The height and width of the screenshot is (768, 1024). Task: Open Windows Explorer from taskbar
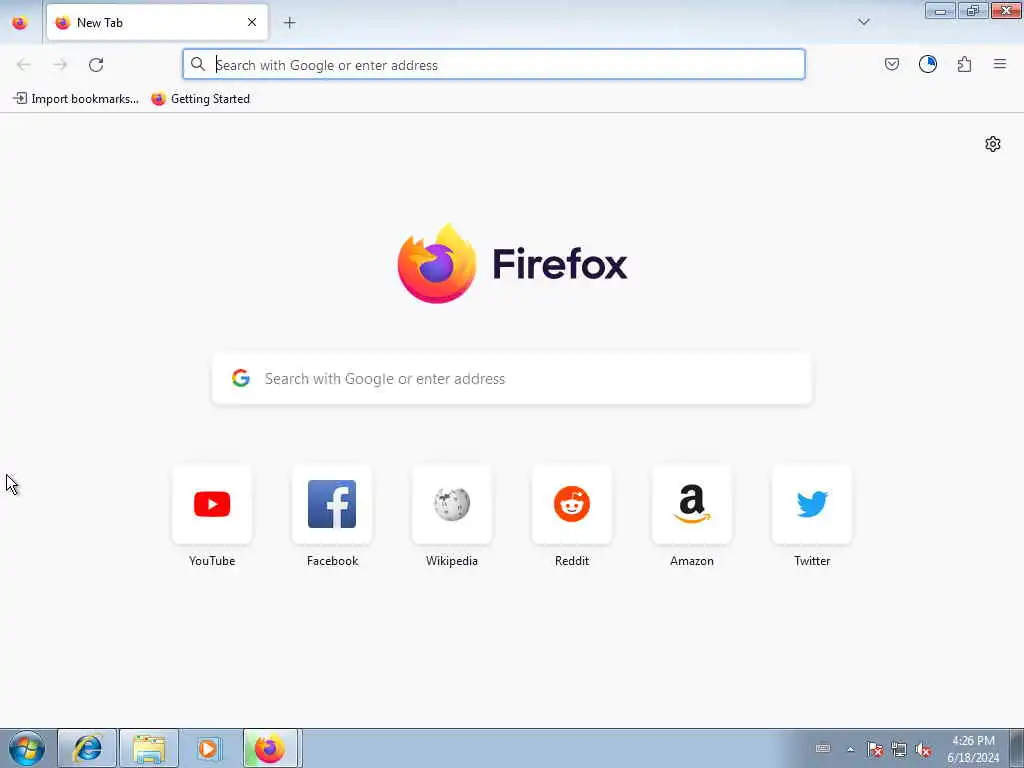(x=149, y=748)
